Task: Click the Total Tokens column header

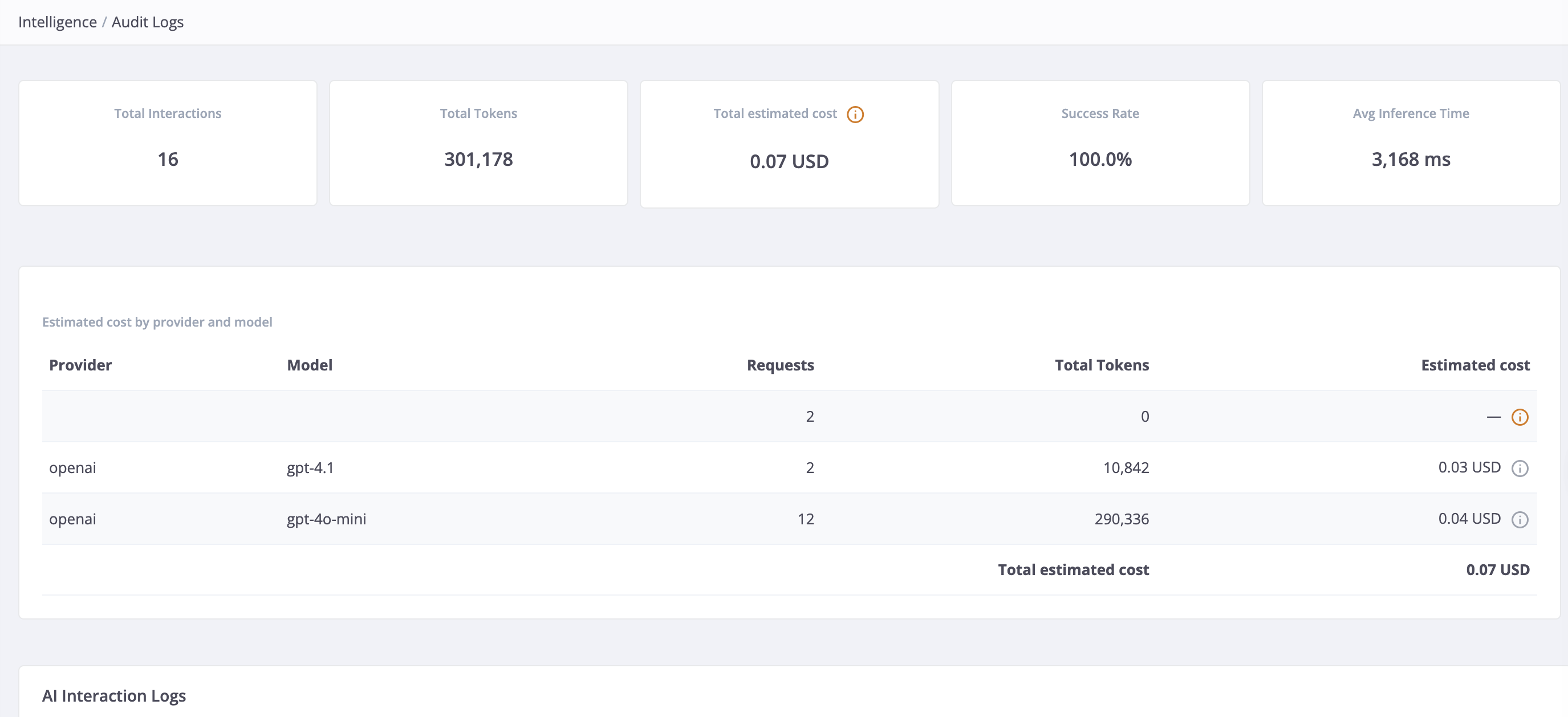Action: point(1102,365)
